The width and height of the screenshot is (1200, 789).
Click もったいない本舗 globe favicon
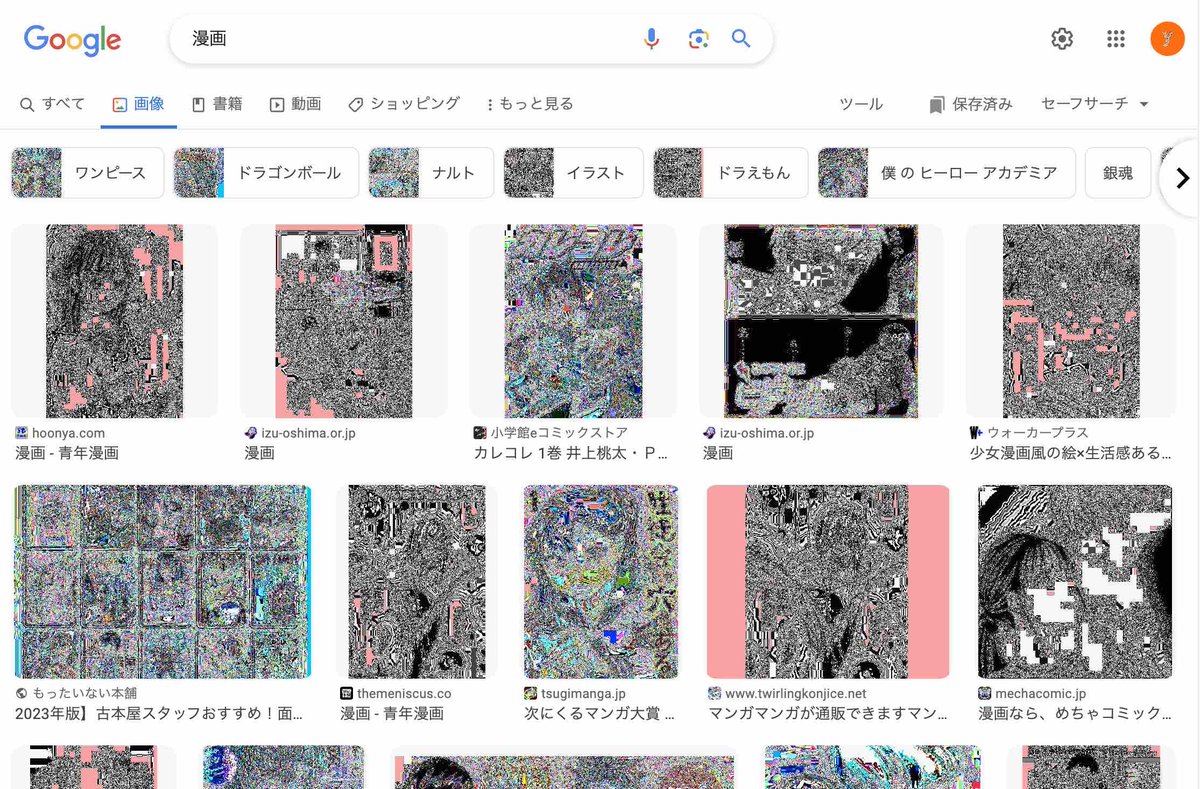click(21, 693)
